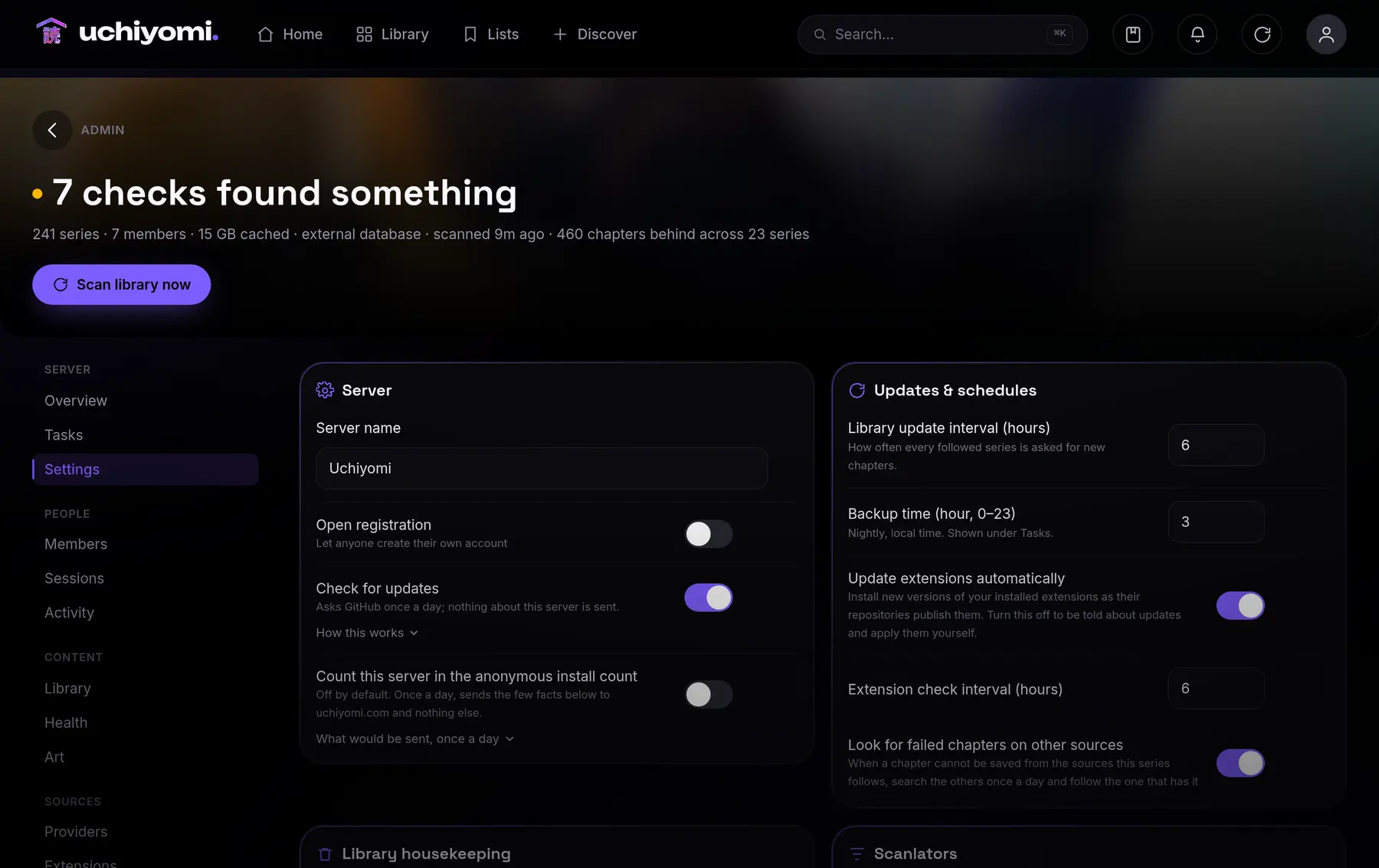Click the Library grid icon
The width and height of the screenshot is (1379, 868).
pyautogui.click(x=364, y=34)
